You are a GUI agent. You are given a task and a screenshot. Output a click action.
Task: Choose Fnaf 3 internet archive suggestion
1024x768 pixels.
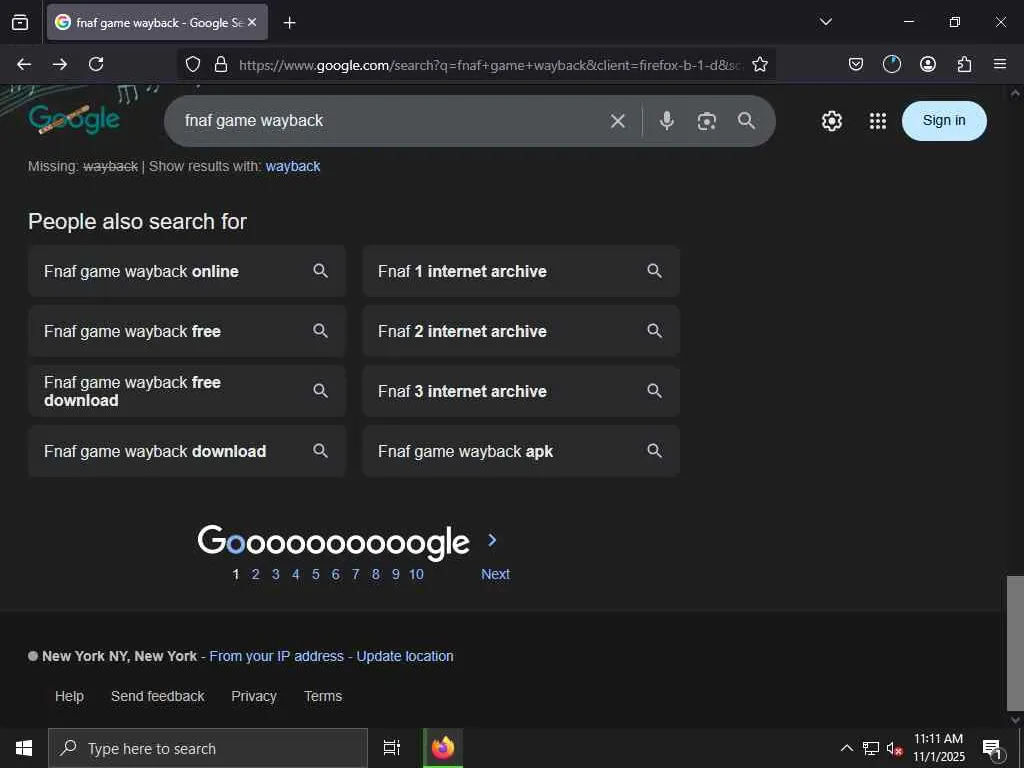coord(521,391)
